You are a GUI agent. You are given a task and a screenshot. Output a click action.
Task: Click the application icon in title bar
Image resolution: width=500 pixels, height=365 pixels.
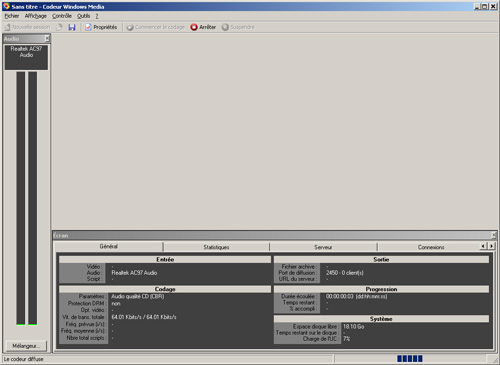(x=6, y=6)
